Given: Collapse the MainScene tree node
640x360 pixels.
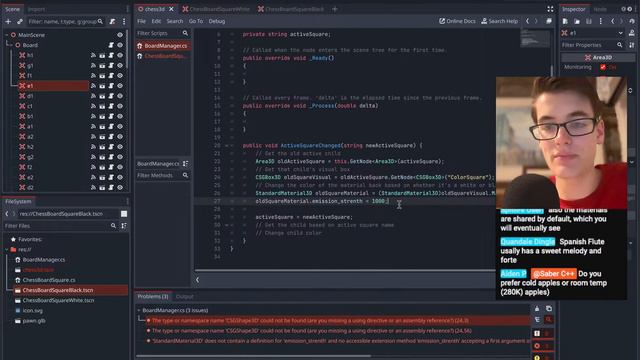Looking at the screenshot, I should point(7,35).
